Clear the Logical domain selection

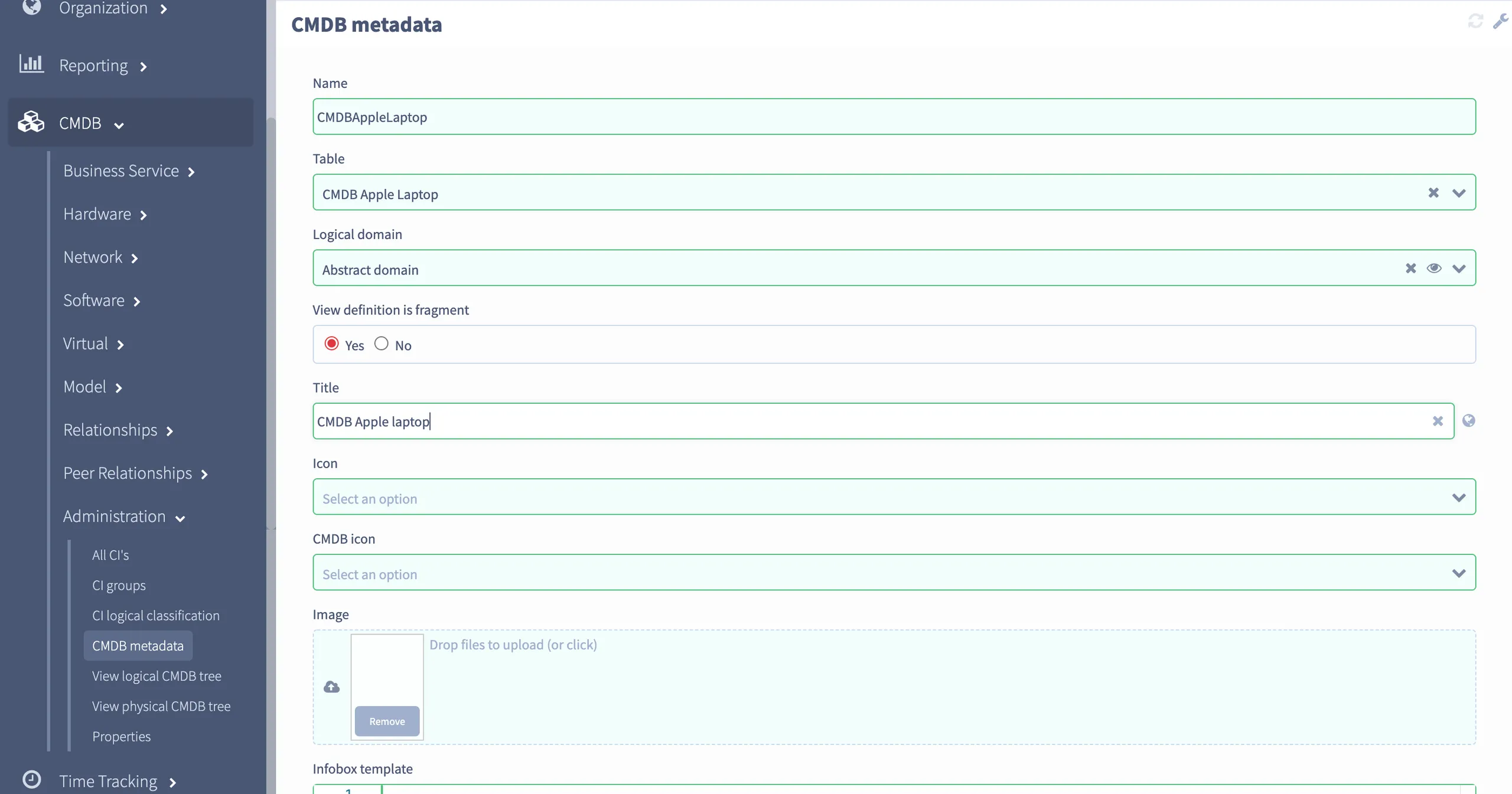[1410, 269]
